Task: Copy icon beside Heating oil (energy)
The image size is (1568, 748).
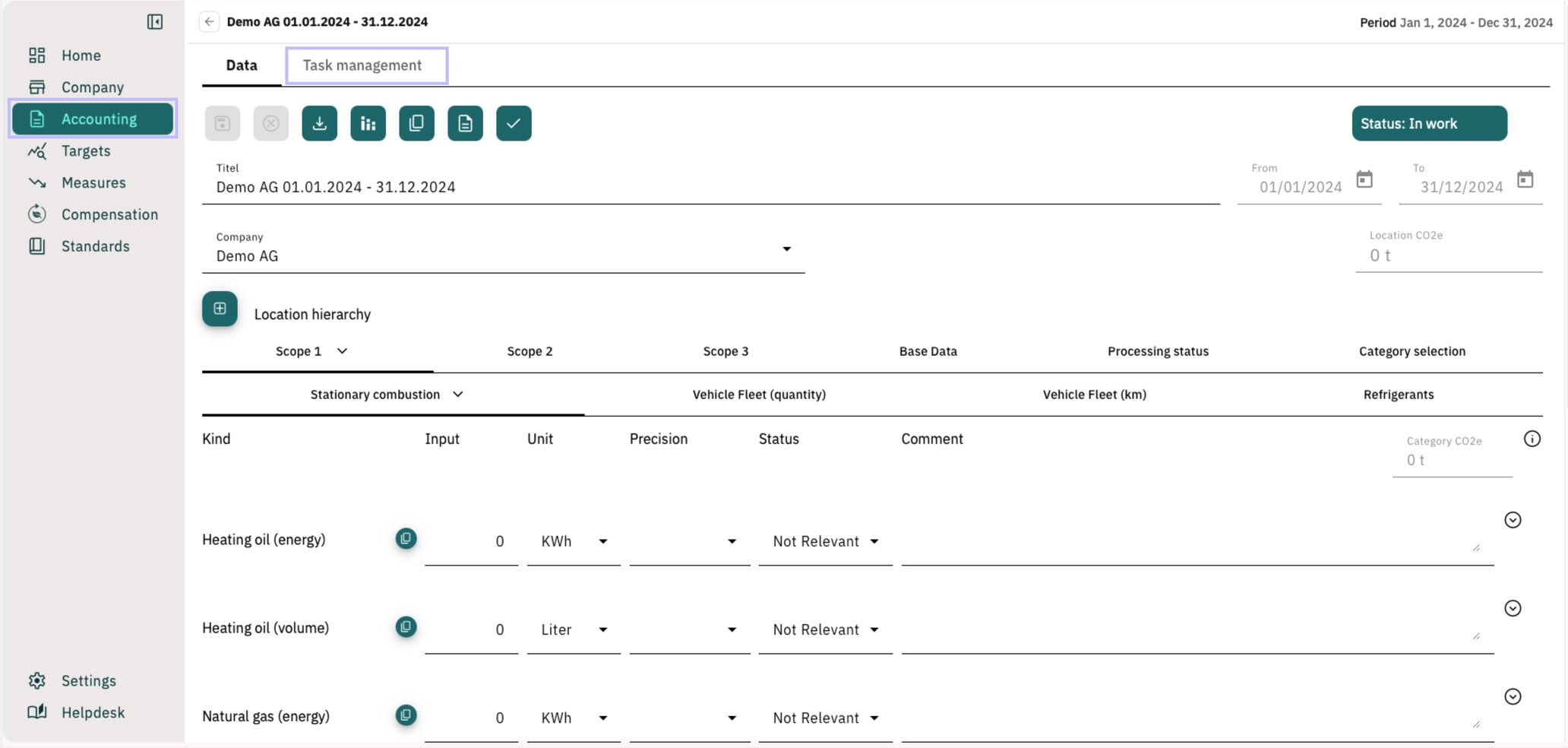Action: tap(406, 539)
